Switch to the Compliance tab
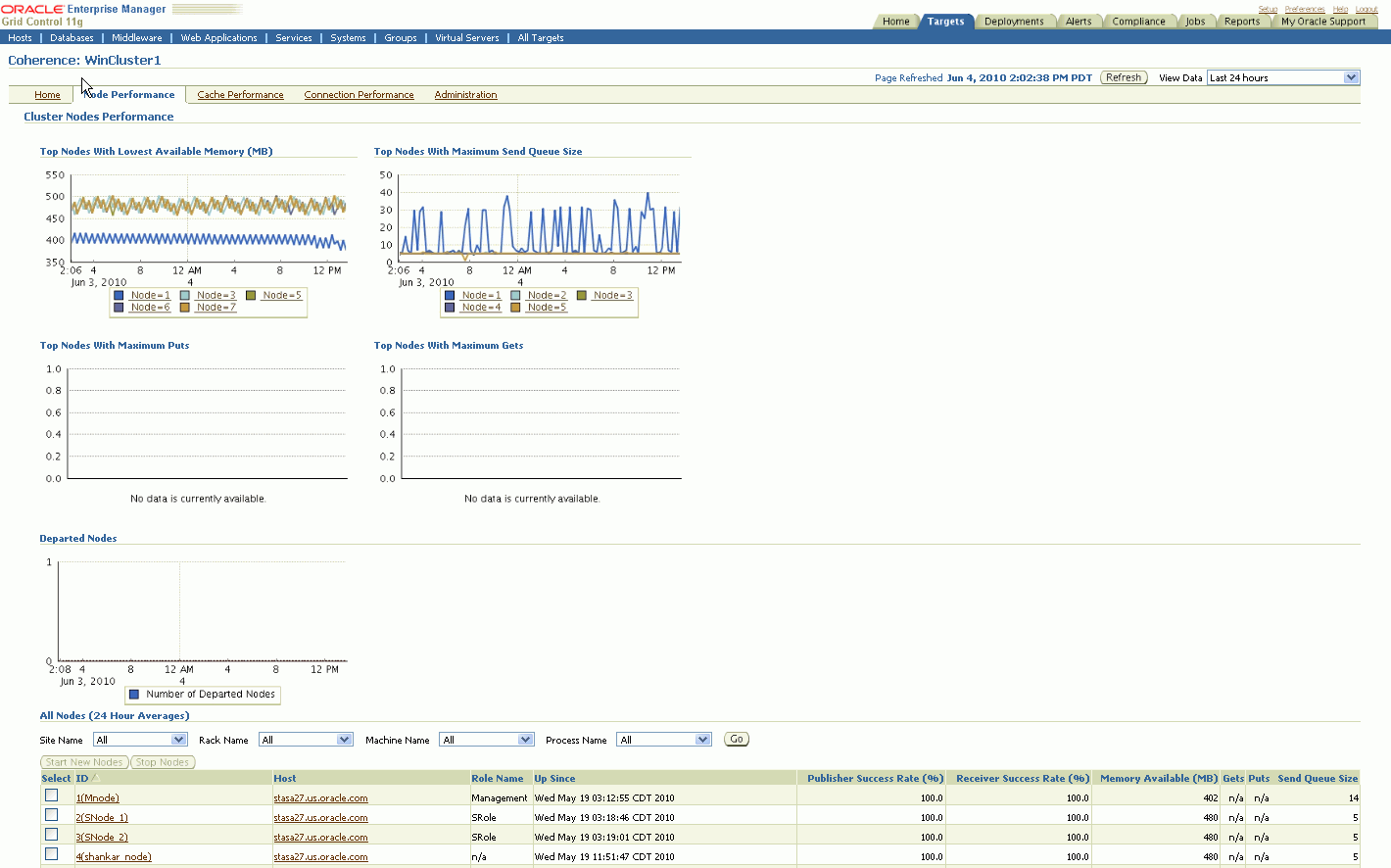This screenshot has width=1391, height=868. (x=1138, y=22)
